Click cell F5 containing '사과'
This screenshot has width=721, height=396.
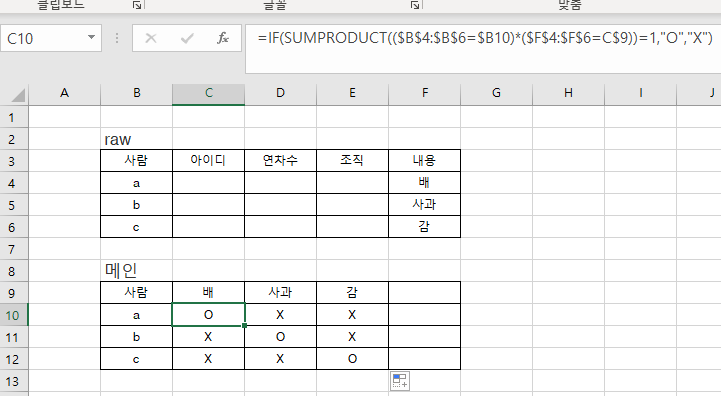click(x=424, y=205)
